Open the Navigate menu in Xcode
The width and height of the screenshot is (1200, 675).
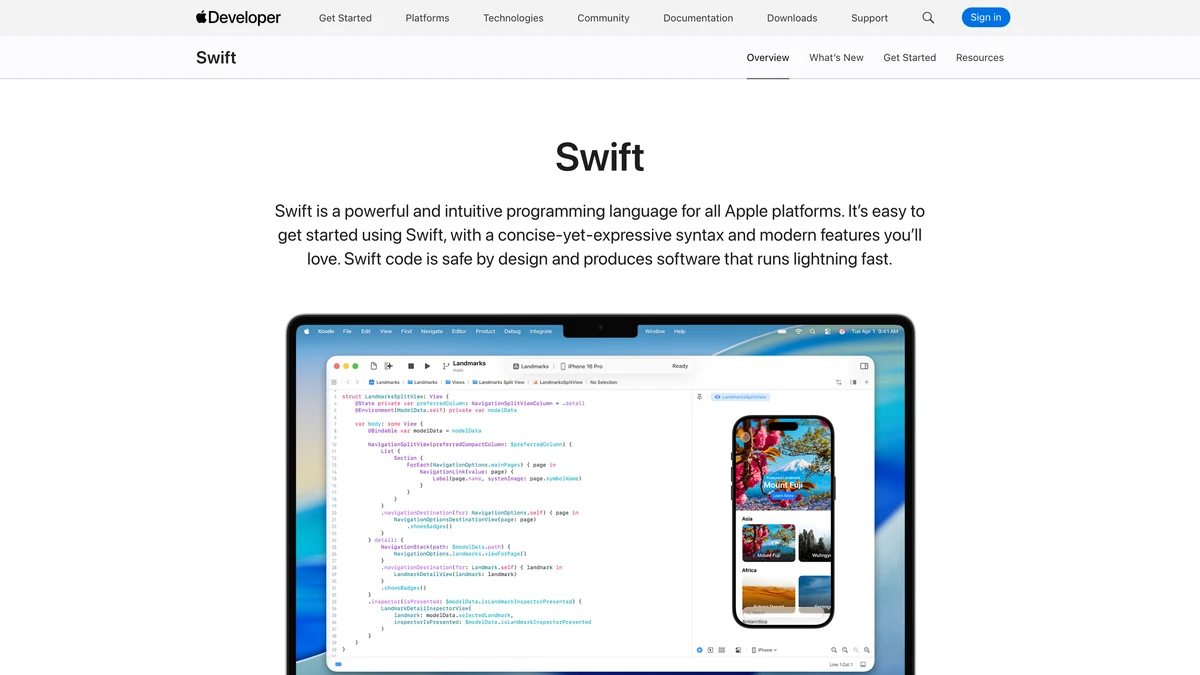coord(432,331)
